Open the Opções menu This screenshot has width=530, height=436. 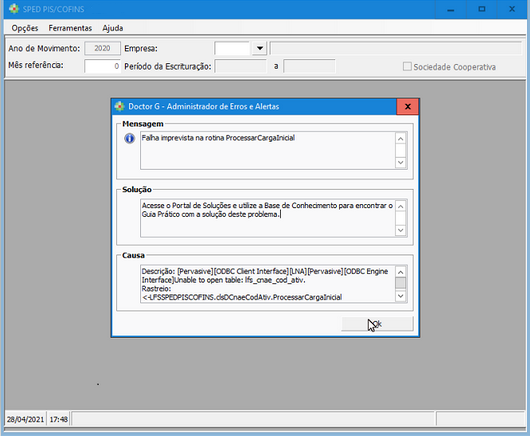[25, 28]
